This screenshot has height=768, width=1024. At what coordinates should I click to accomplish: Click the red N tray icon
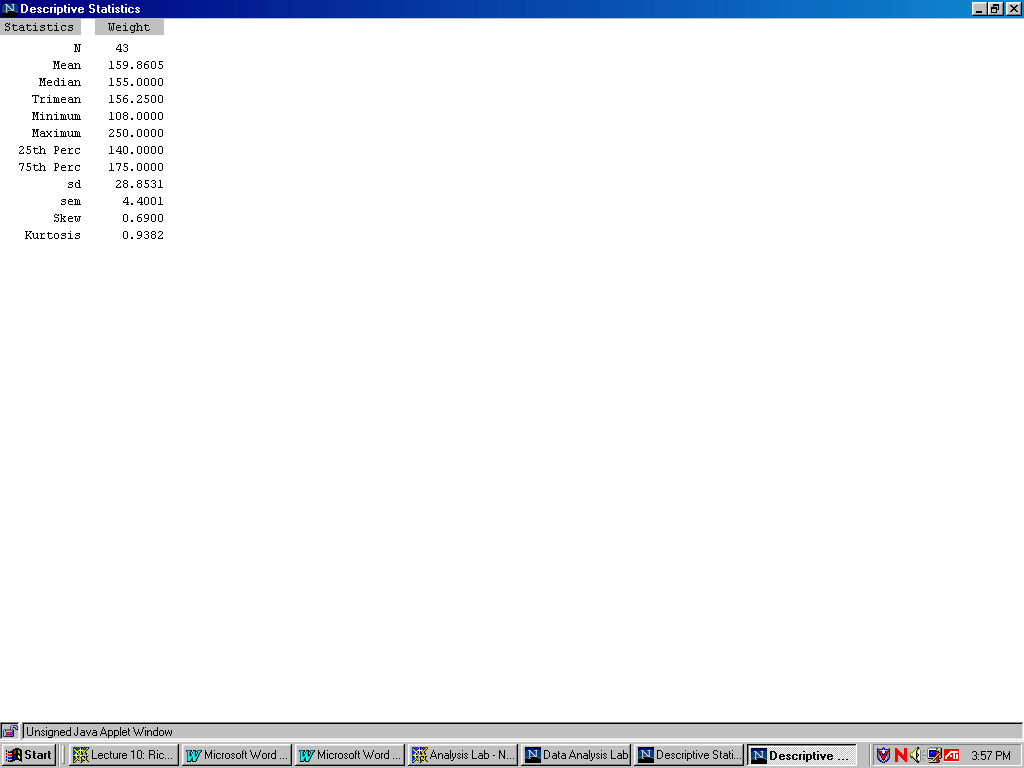(900, 755)
